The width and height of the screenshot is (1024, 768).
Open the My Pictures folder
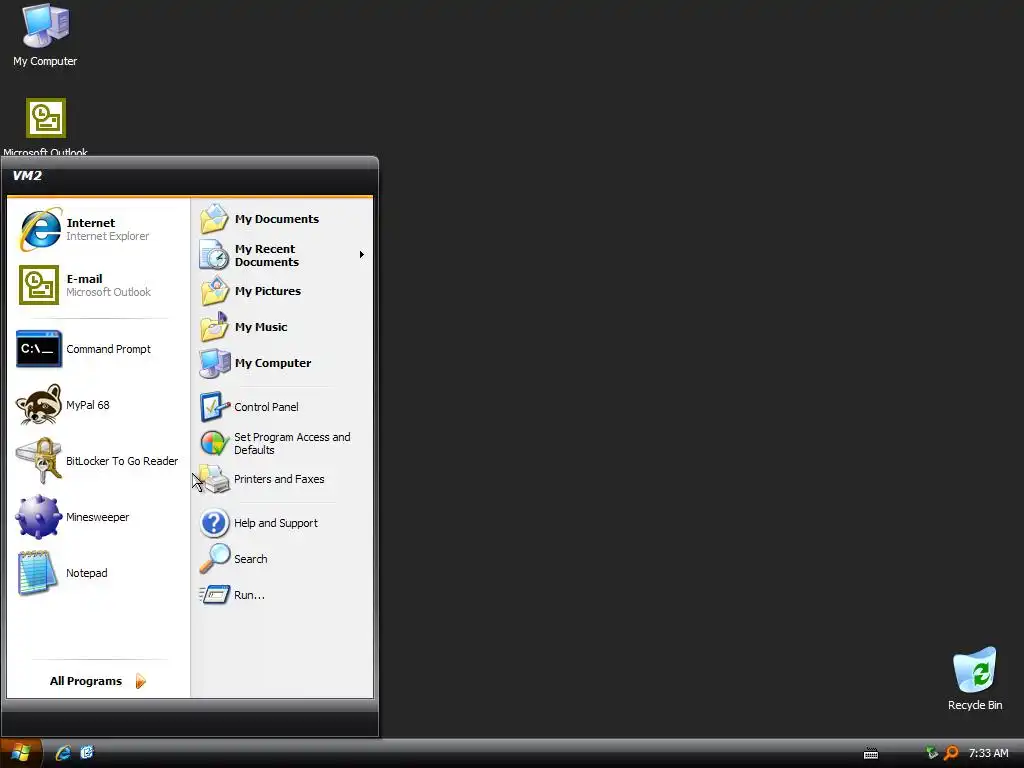(x=282, y=291)
